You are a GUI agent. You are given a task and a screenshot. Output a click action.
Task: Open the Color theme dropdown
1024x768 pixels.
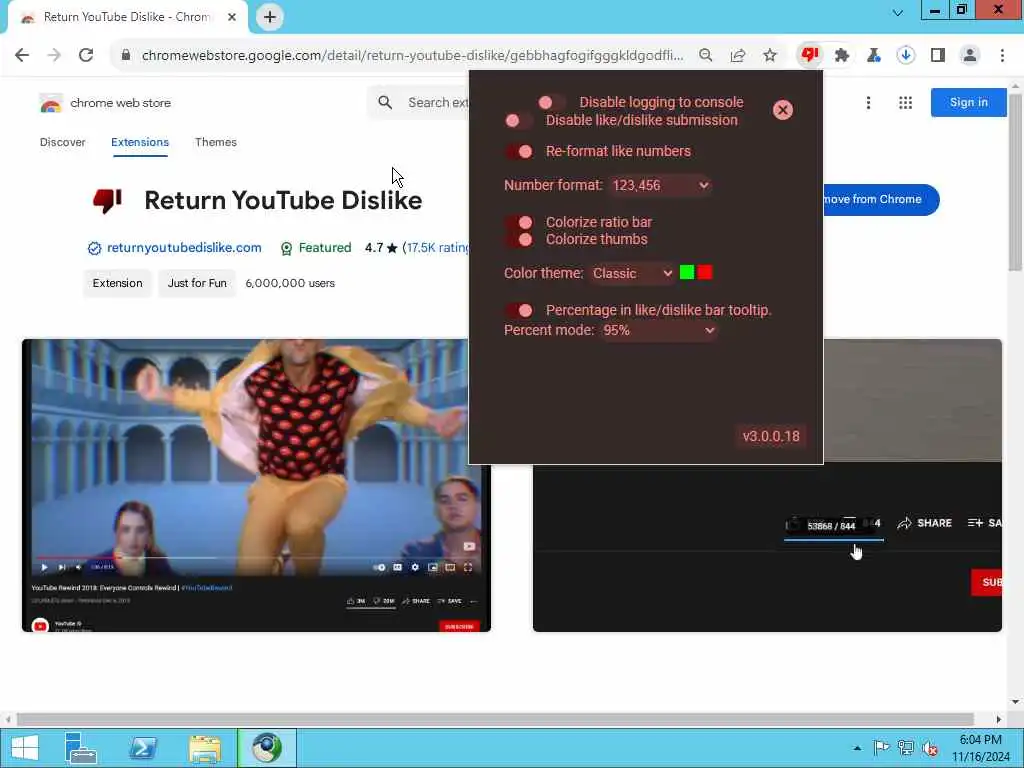coord(632,273)
